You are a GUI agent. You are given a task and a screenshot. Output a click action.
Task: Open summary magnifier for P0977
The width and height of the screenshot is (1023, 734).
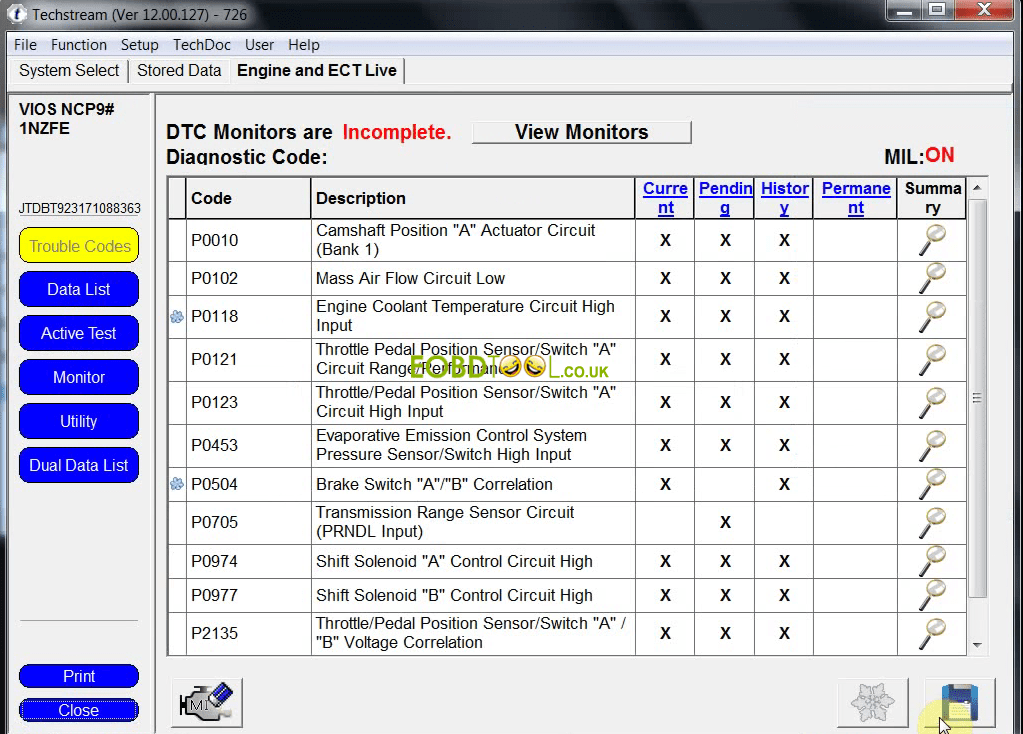pyautogui.click(x=932, y=595)
